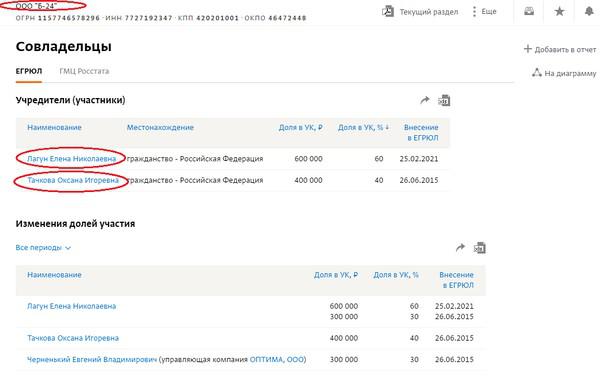
Task: Click the 'Изменения долей участия' heading
Action: click(x=75, y=224)
